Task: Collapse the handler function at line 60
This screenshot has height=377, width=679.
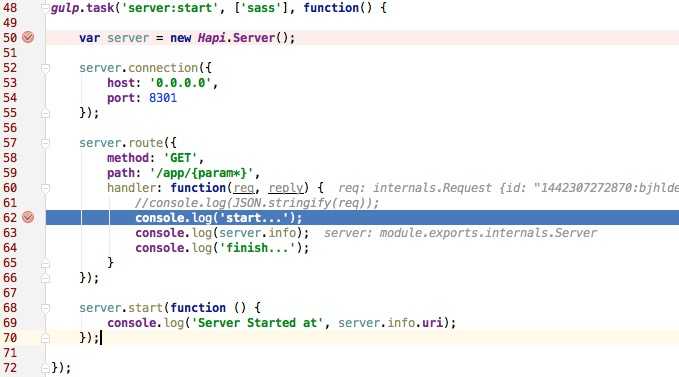Action: point(45,188)
